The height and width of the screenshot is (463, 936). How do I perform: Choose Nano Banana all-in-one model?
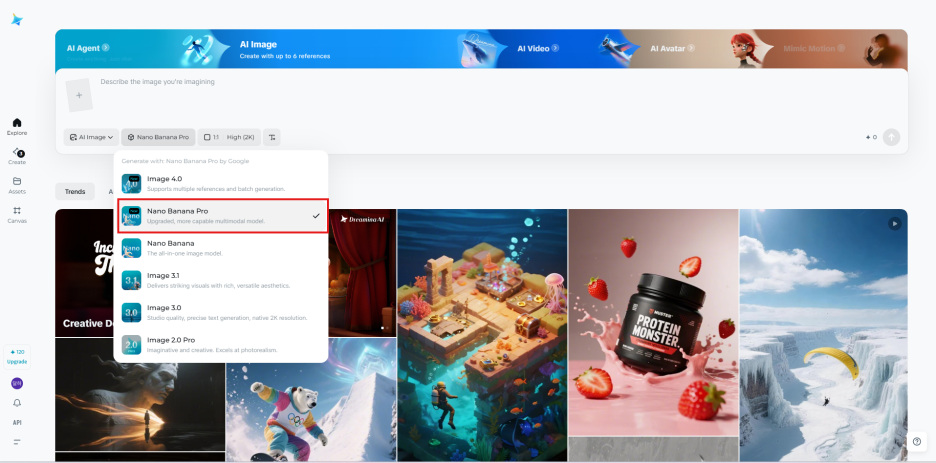tap(221, 248)
